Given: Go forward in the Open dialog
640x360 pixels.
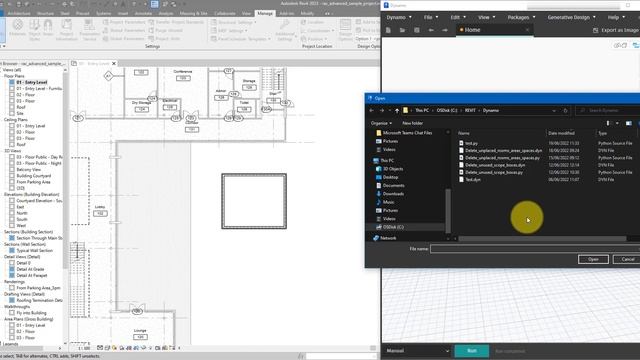Looking at the screenshot, I should click(382, 111).
